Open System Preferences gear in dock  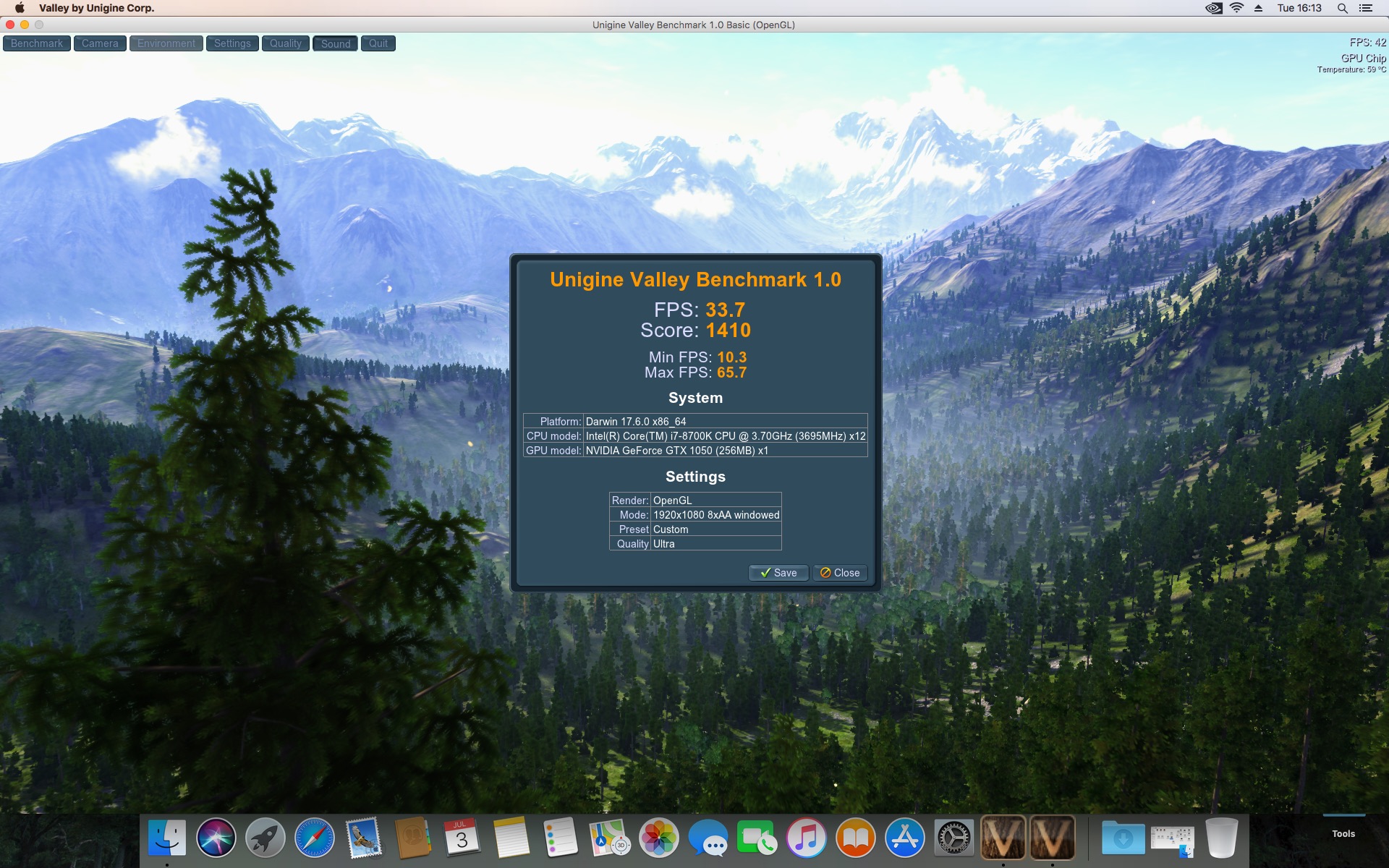(954, 838)
